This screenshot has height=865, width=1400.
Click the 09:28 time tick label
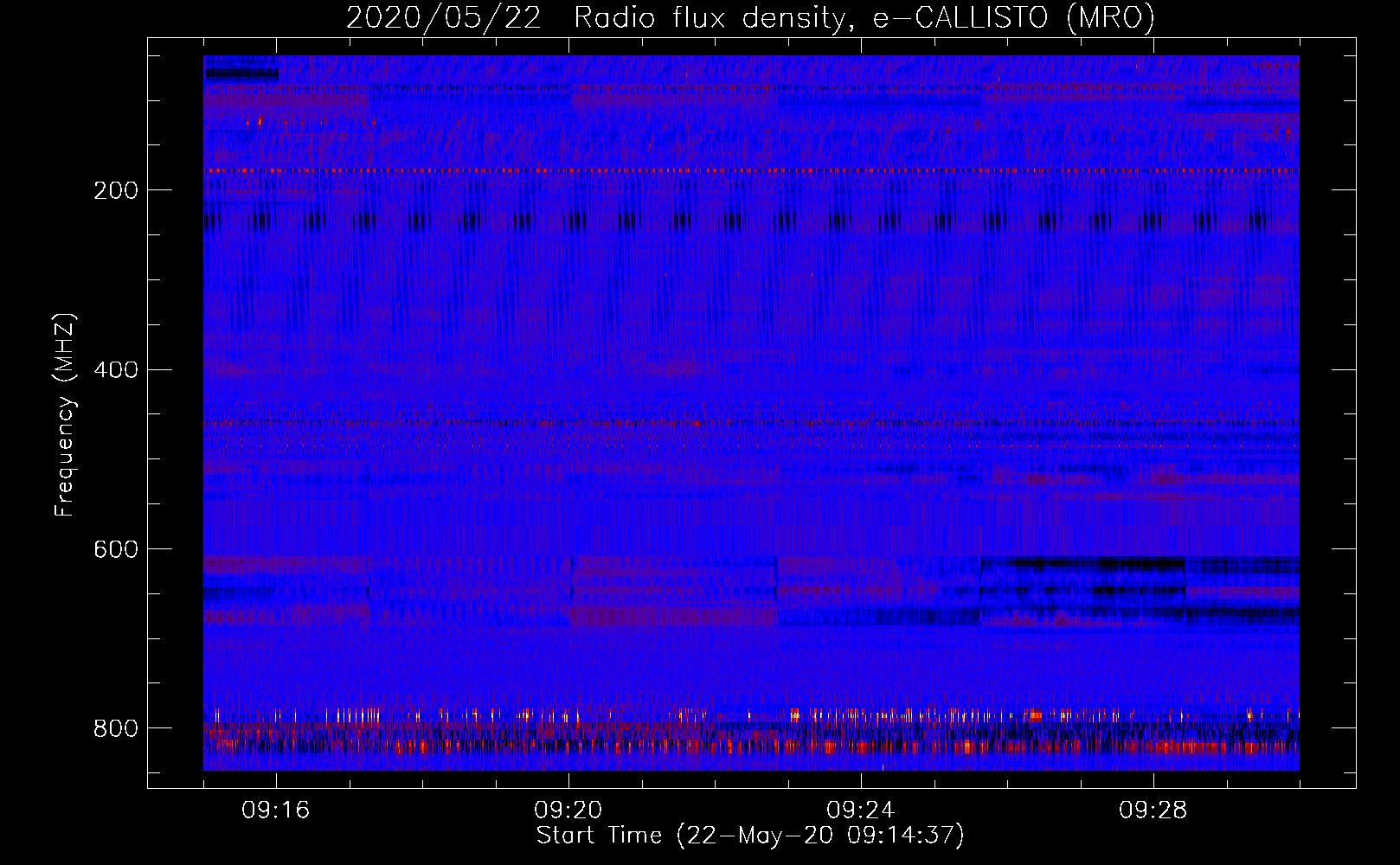point(1153,811)
